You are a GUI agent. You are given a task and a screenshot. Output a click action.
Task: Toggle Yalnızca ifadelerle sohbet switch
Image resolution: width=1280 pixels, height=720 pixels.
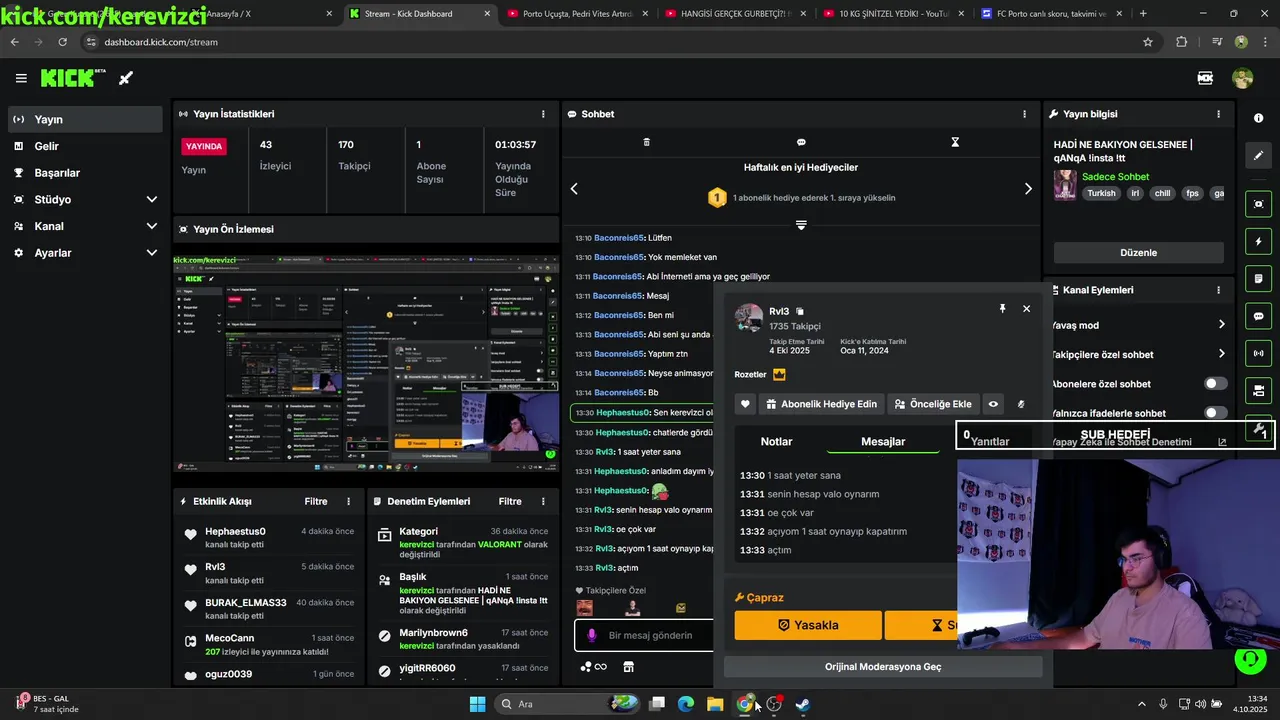(x=1215, y=413)
